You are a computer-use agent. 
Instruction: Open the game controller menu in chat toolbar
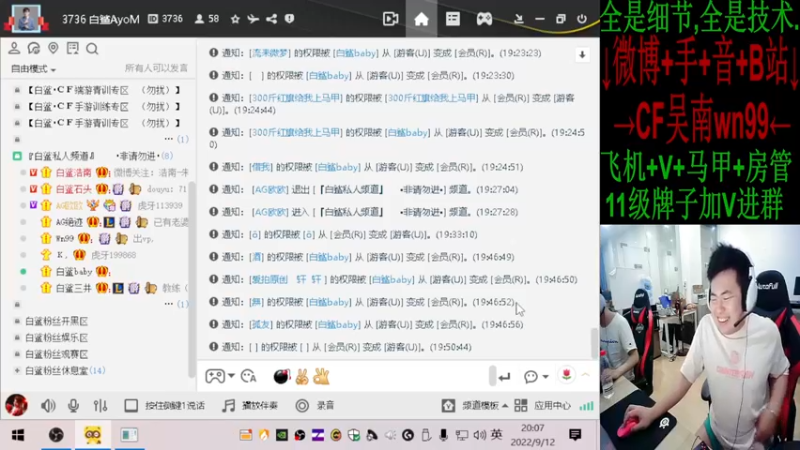[x=219, y=377]
